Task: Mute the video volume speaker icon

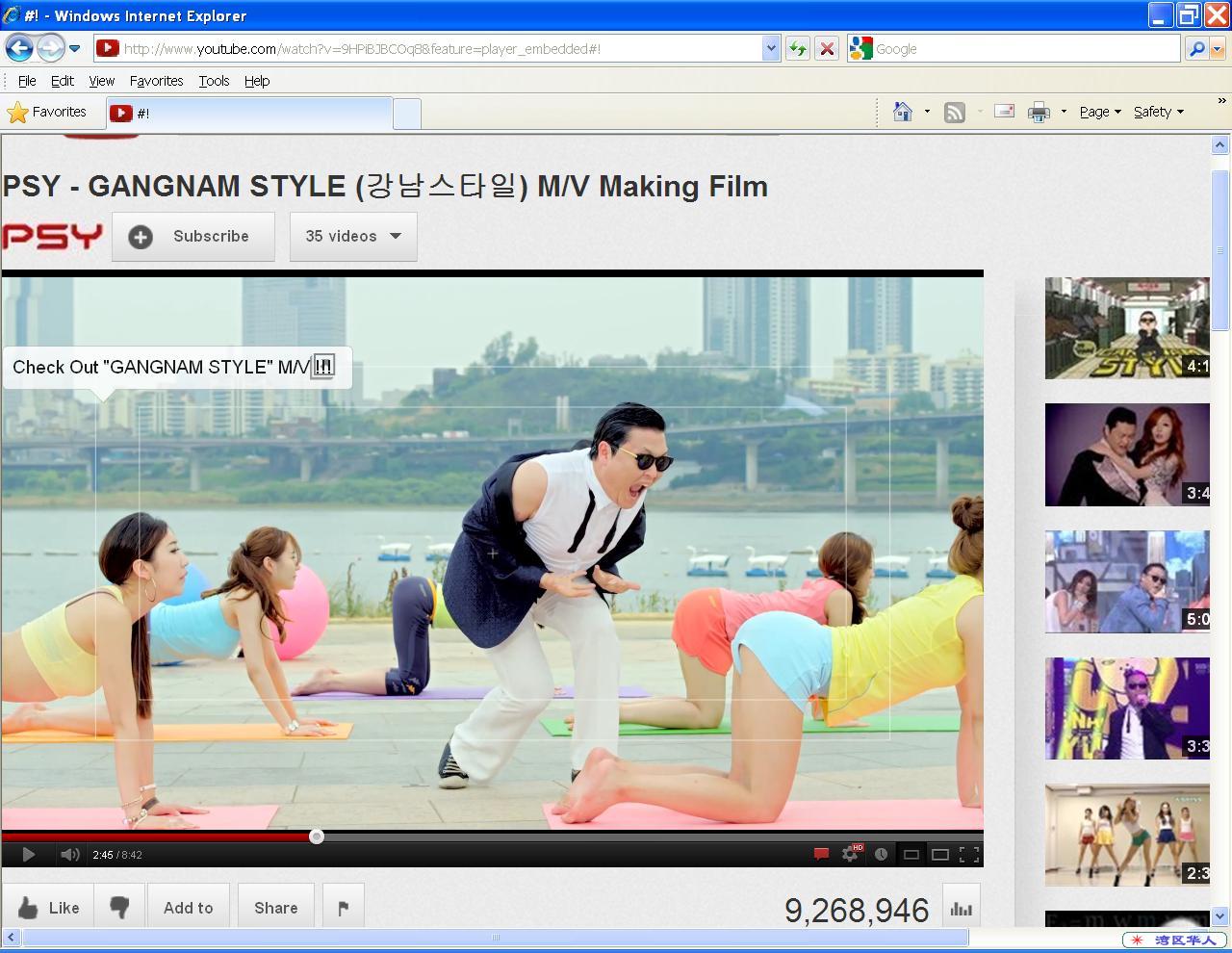Action: pos(69,854)
